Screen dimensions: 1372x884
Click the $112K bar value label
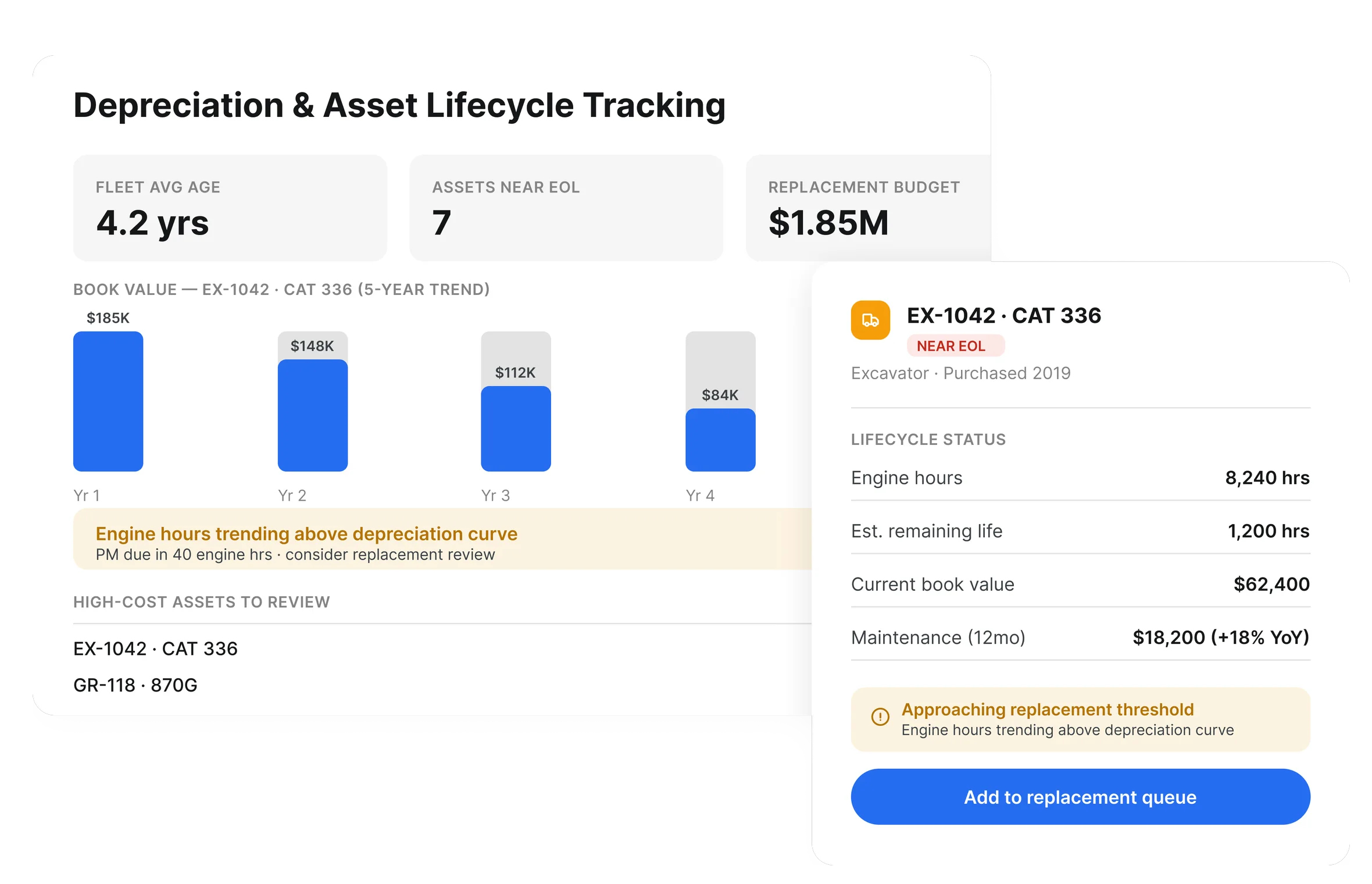tap(515, 373)
